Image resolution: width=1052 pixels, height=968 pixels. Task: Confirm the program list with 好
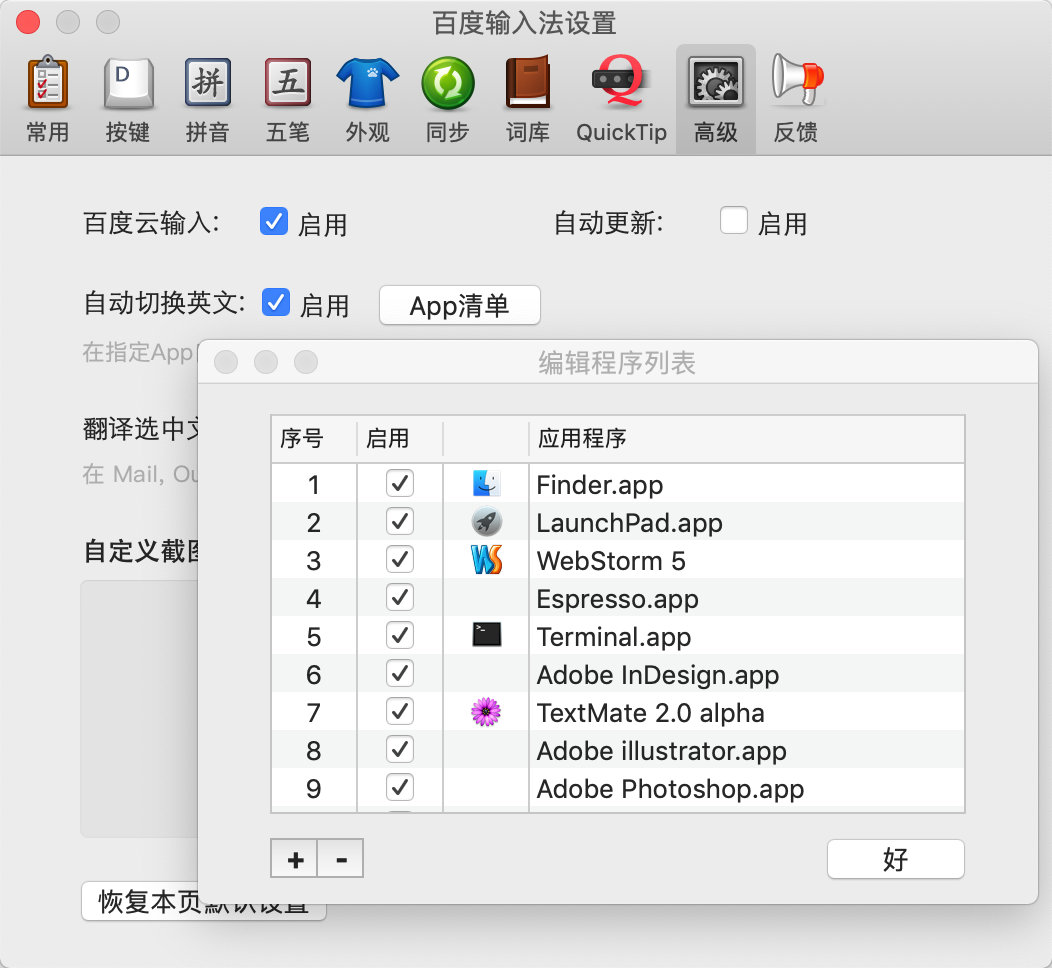pos(895,859)
